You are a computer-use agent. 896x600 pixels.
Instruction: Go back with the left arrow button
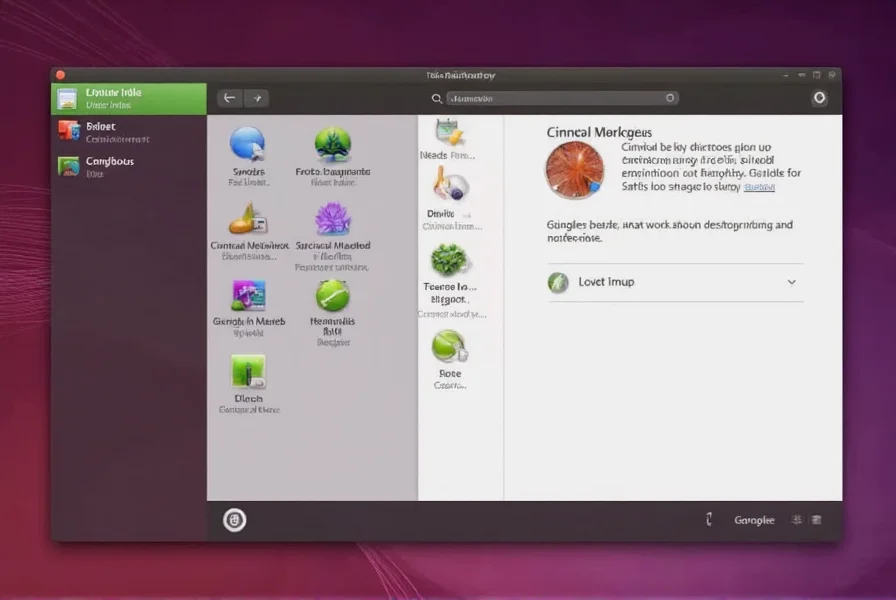coord(230,98)
